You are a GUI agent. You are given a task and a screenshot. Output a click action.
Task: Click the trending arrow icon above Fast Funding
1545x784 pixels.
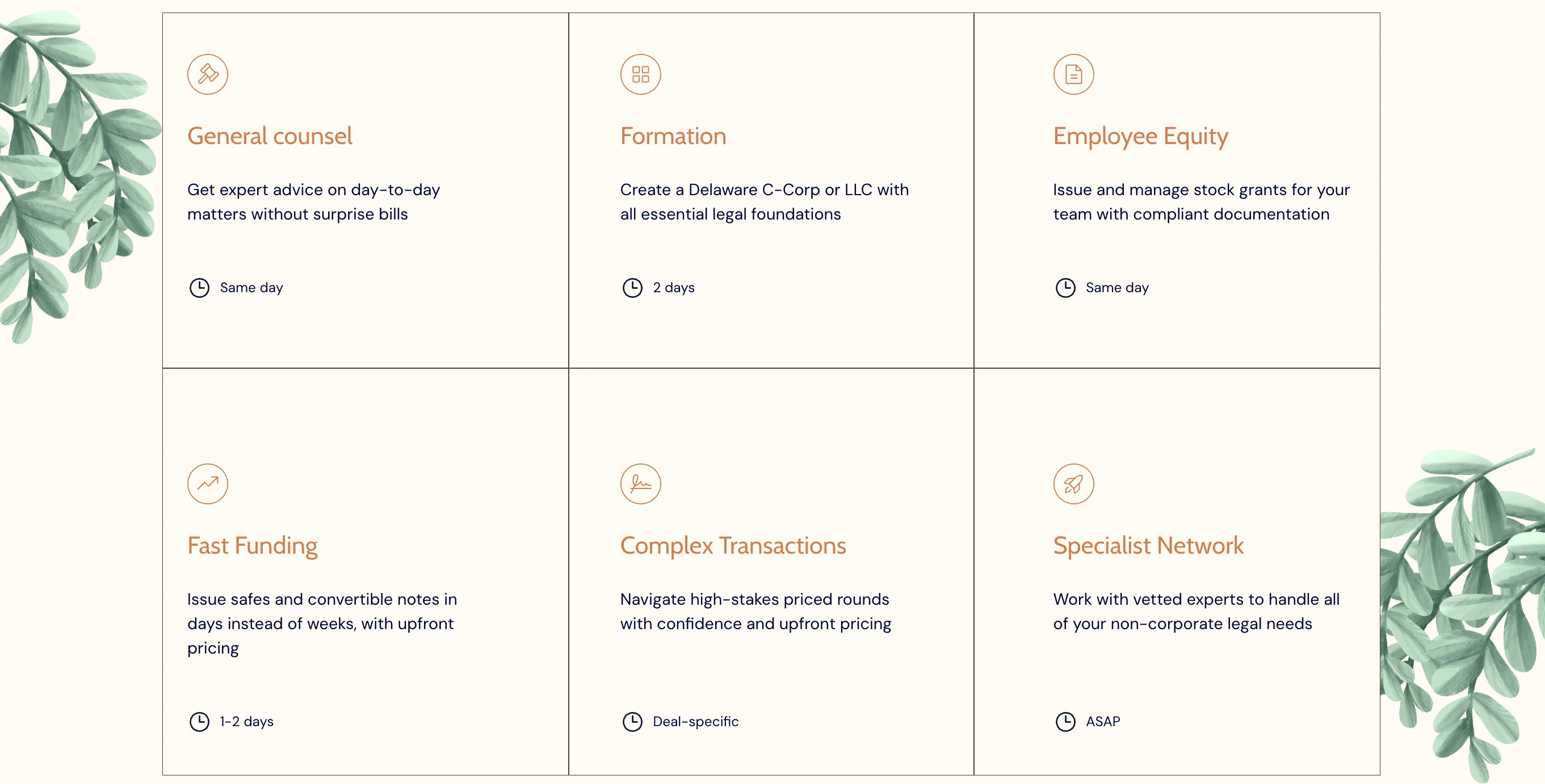pyautogui.click(x=208, y=484)
